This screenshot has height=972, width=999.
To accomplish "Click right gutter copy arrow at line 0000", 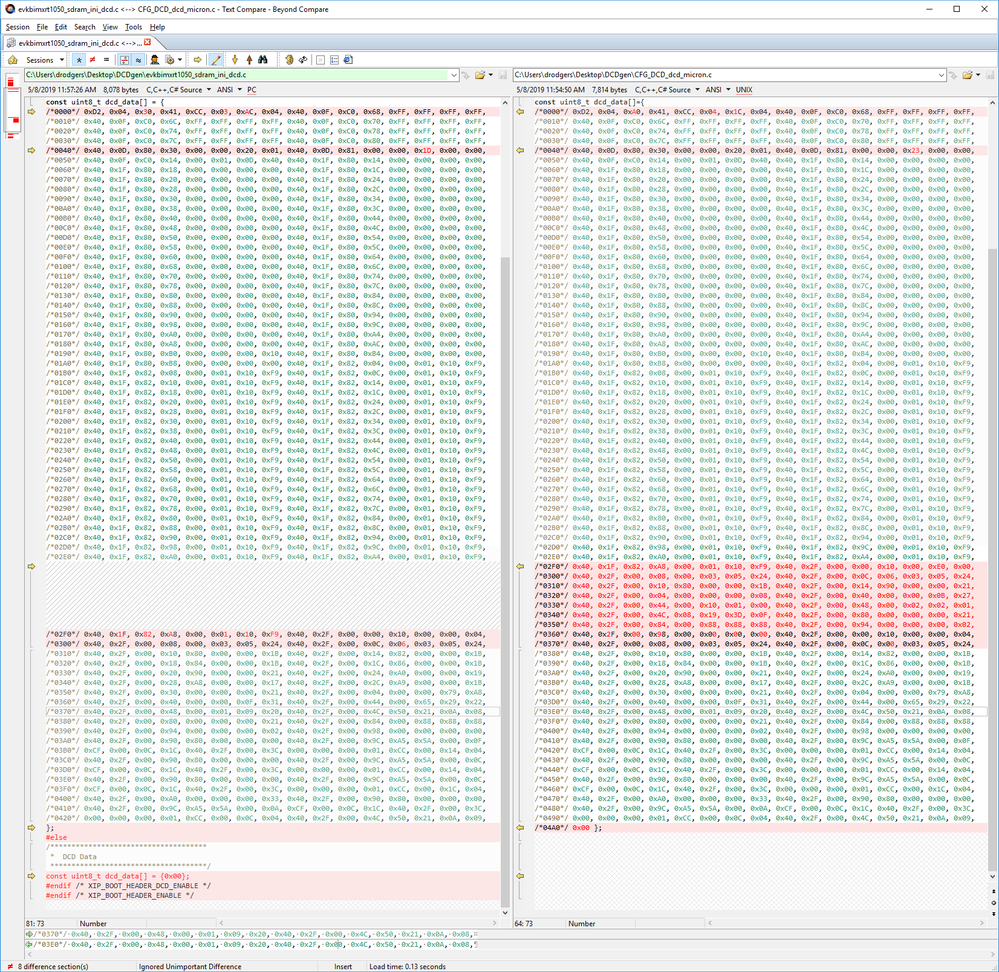I will 521,111.
